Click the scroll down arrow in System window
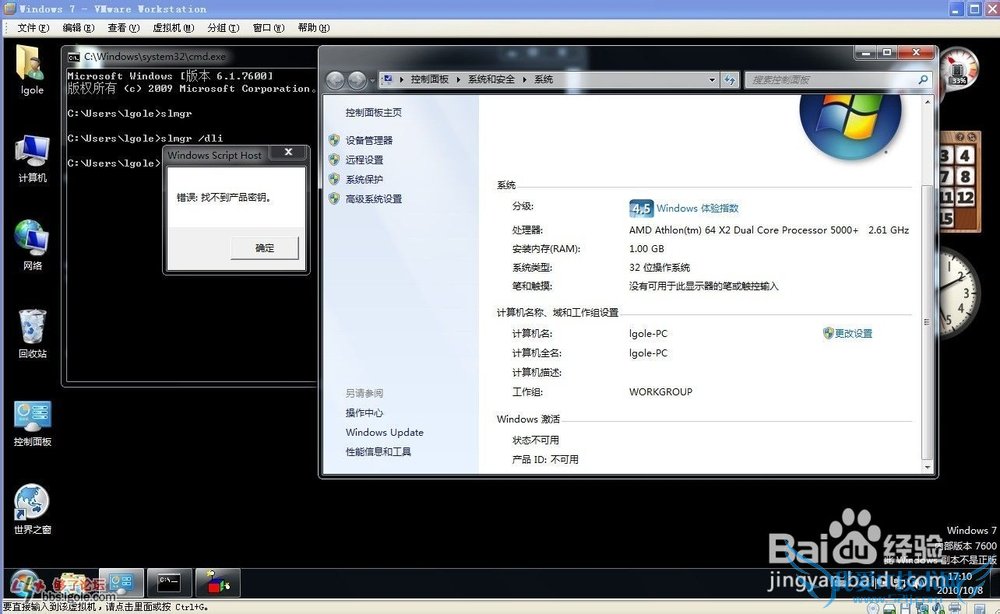 point(928,467)
